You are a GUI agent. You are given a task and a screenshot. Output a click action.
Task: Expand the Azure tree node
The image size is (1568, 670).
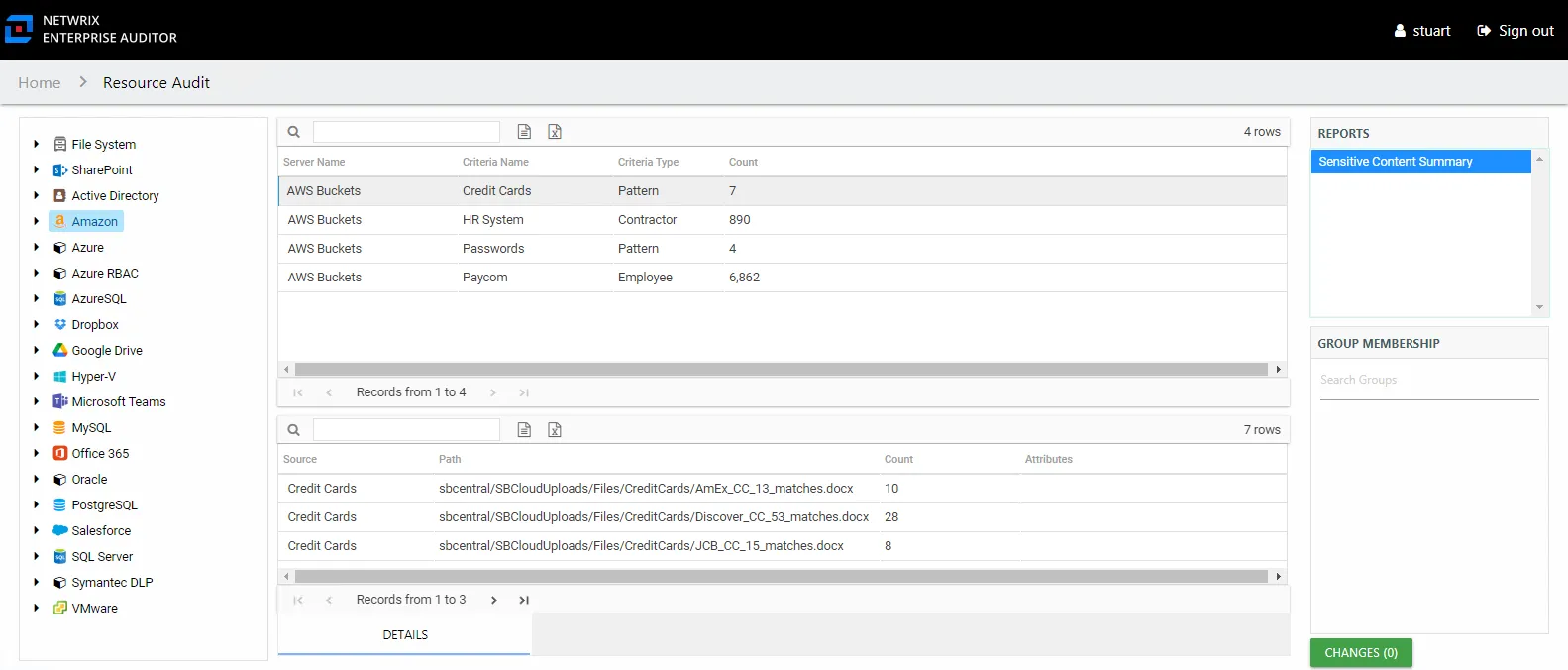coord(37,247)
